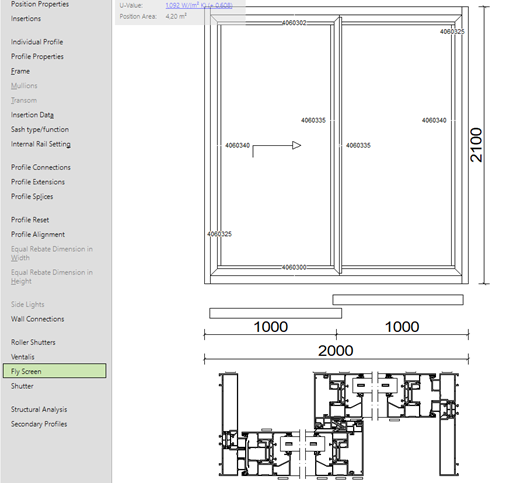Screen dimensions: 513x483
Task: Select Profile Extensions
Action: coord(38,182)
